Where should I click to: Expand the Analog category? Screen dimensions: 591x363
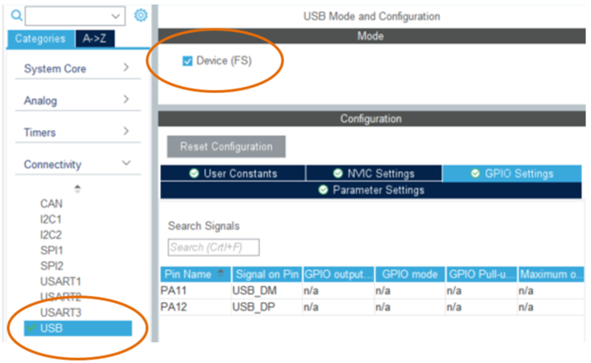click(x=78, y=101)
